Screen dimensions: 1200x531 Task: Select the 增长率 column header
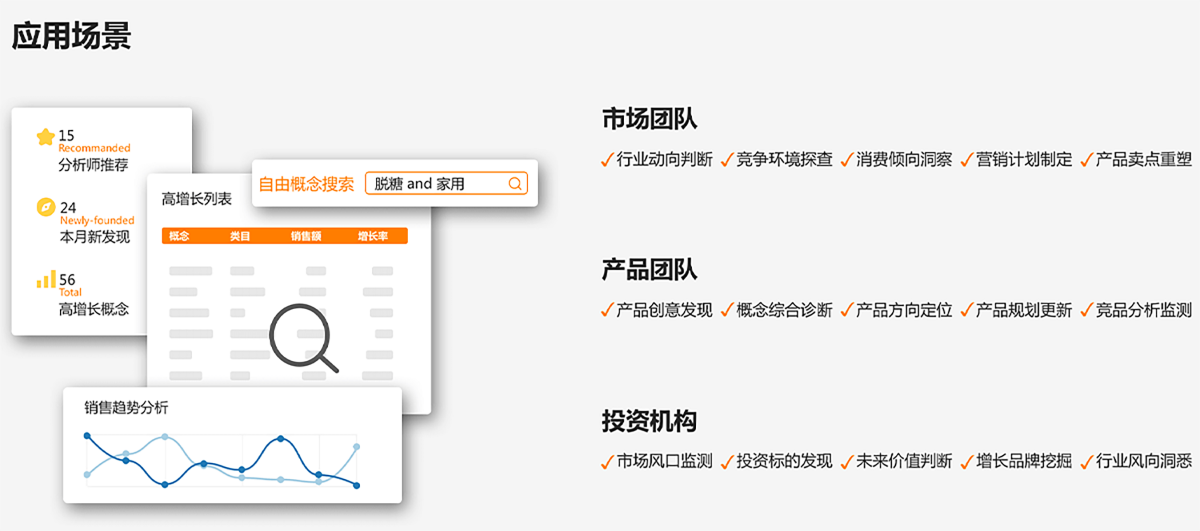point(373,237)
